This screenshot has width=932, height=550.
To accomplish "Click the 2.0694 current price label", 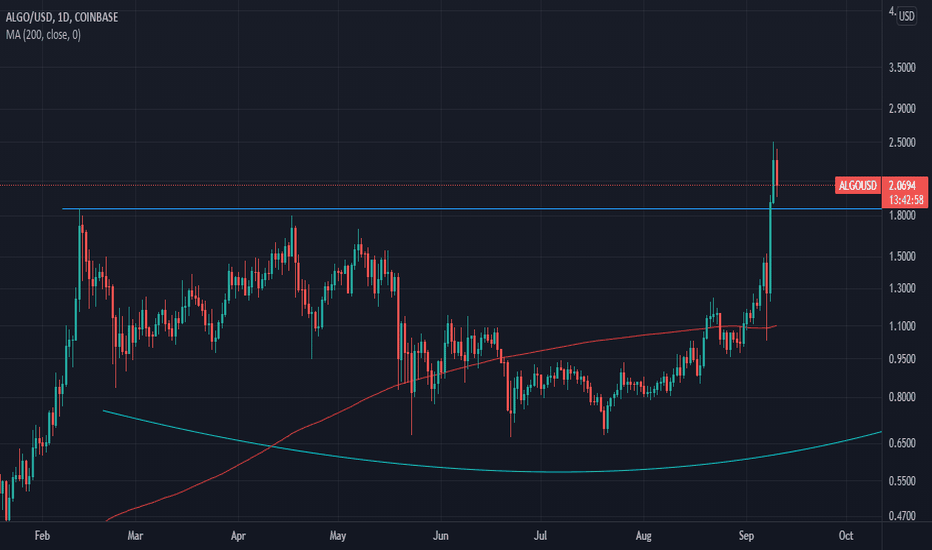I will (902, 186).
